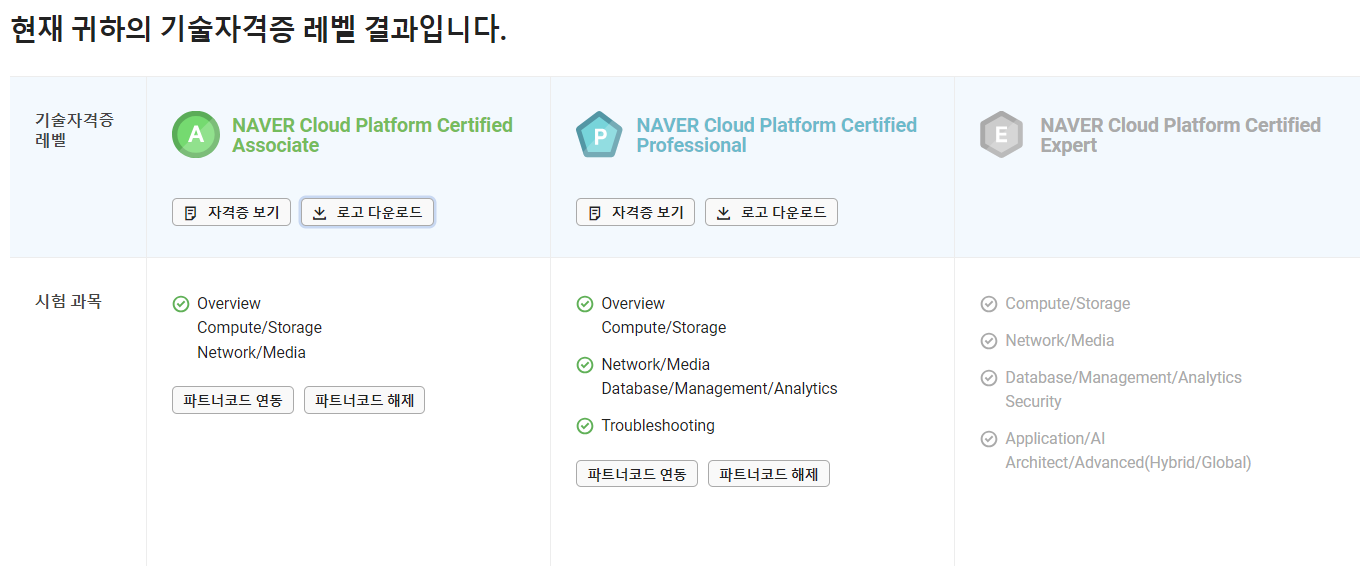
Task: Click the check icon beside Professional Network/Media
Action: [585, 365]
